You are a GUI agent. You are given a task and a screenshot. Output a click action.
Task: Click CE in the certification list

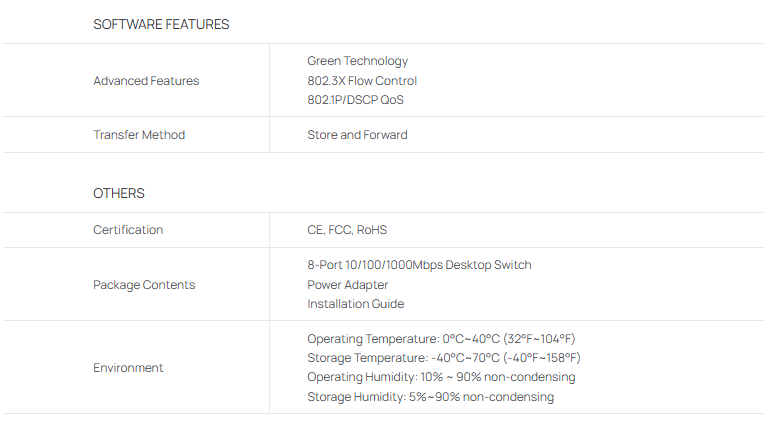[x=315, y=230]
